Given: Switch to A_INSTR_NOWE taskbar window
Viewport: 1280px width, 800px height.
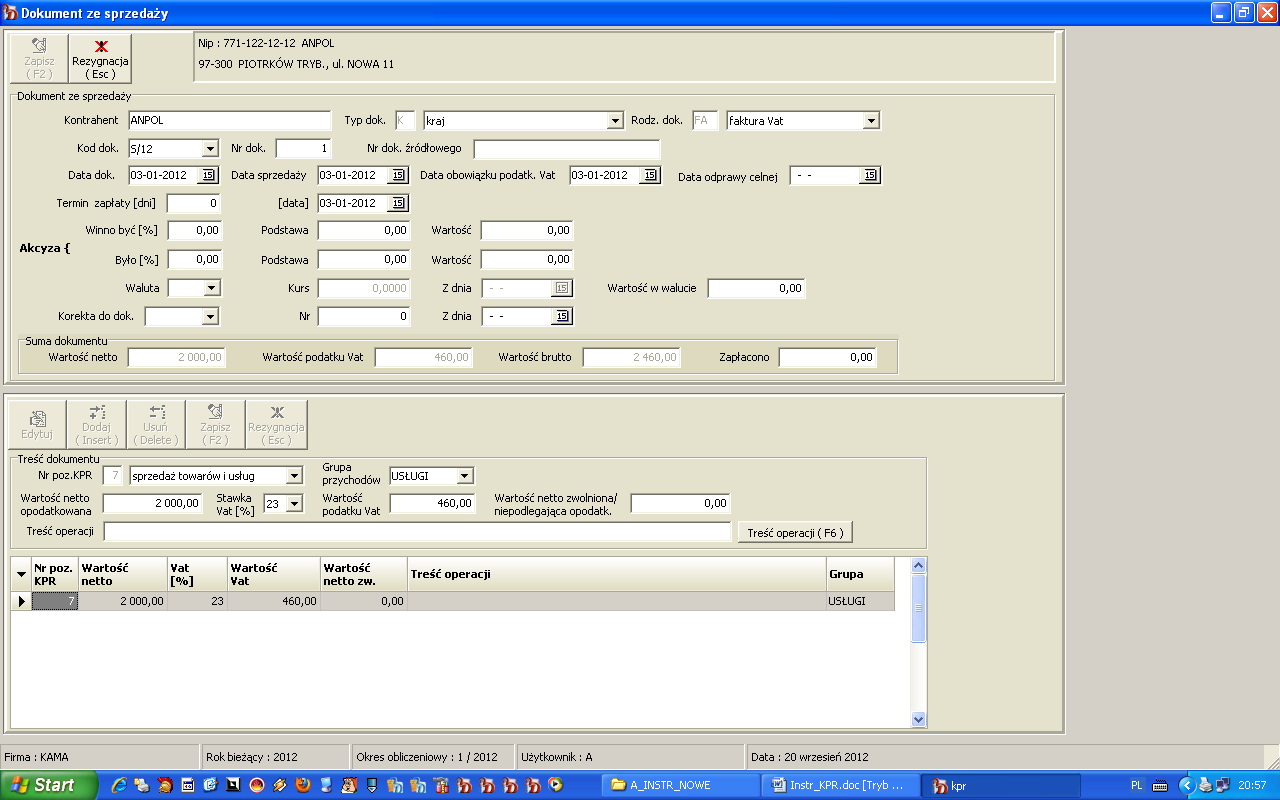Looking at the screenshot, I should coord(681,785).
